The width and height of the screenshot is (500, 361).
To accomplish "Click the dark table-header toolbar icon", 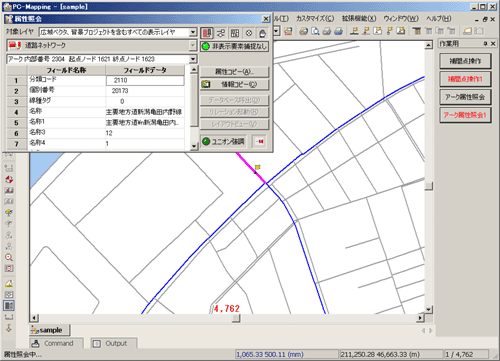I will pyautogui.click(x=417, y=31).
